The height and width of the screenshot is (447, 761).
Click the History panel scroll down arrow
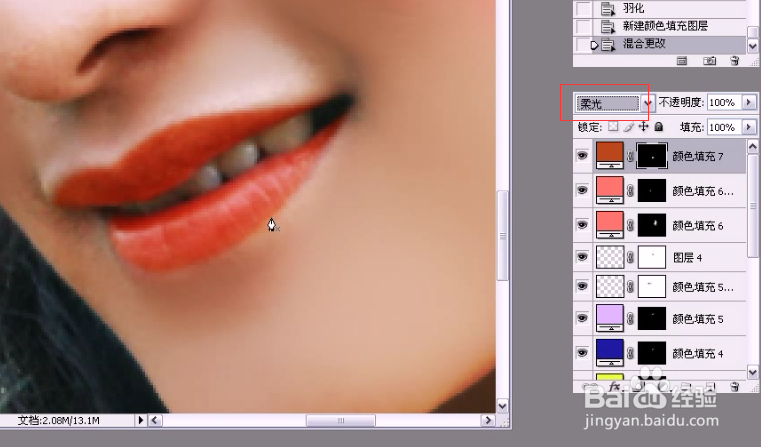pyautogui.click(x=752, y=47)
